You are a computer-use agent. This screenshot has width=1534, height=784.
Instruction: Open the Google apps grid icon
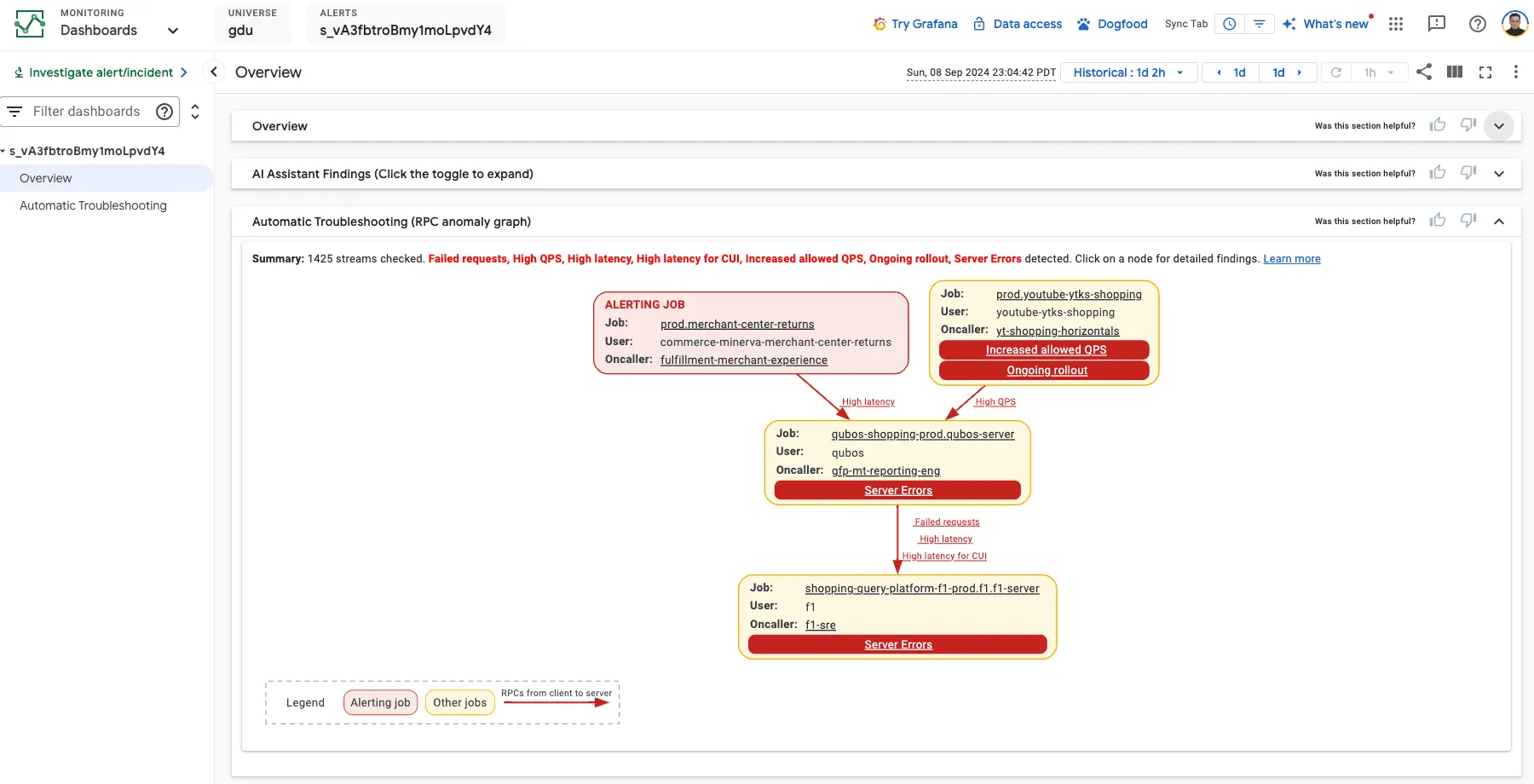[1396, 24]
